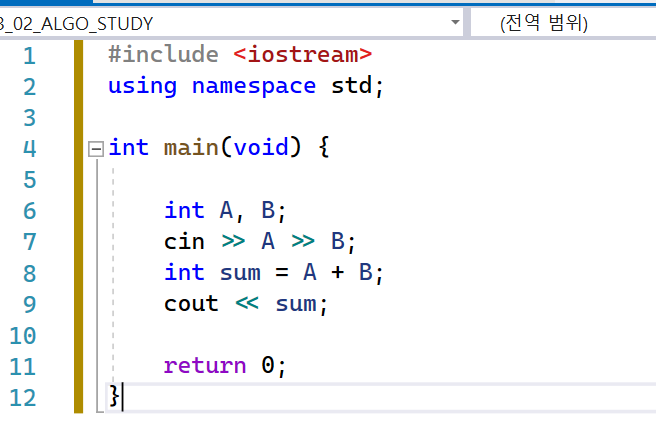Open the ALGO_STUDY project scope dropdown
This screenshot has width=656, height=426.
[x=231, y=23]
